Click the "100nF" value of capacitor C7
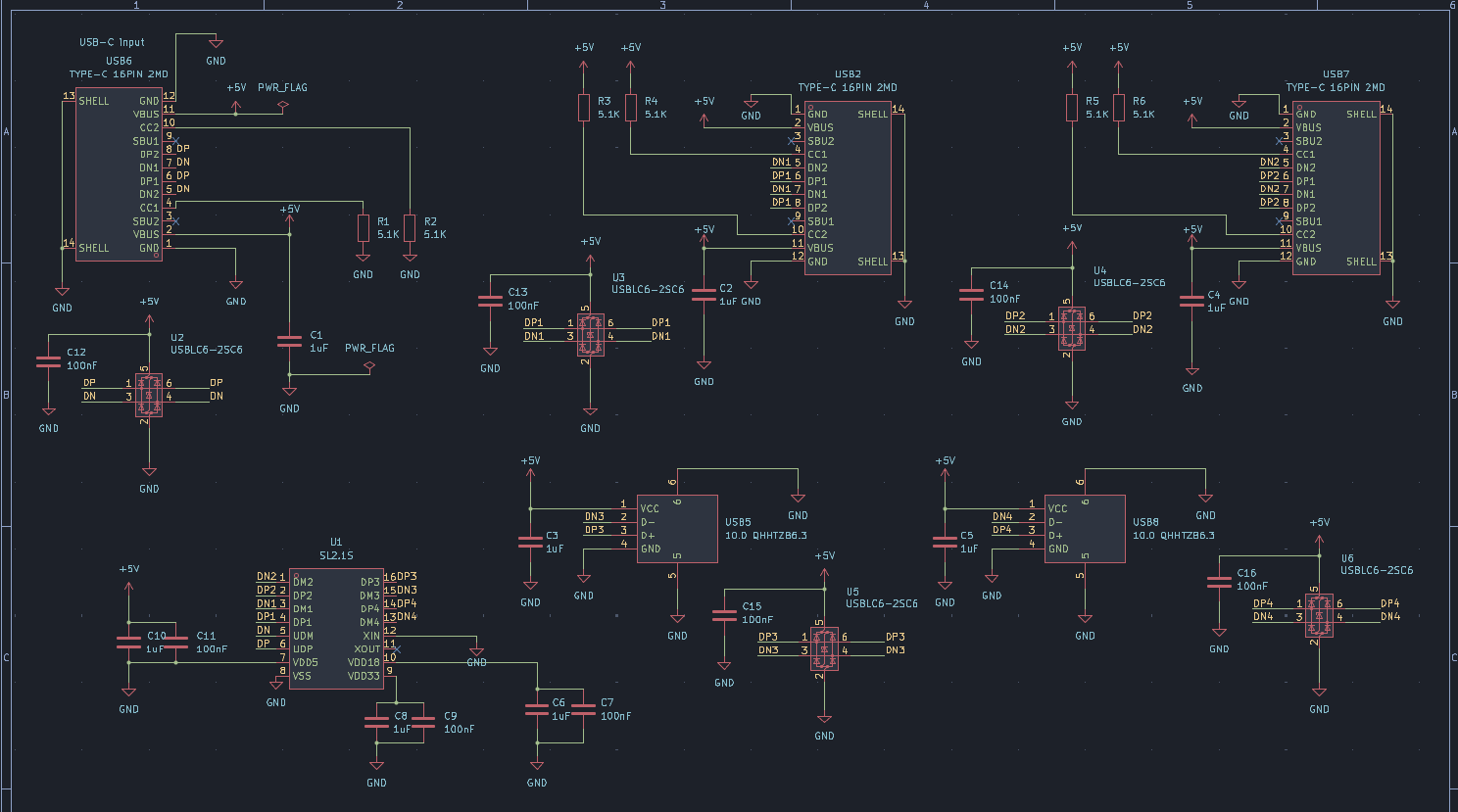This screenshot has height=812, width=1458. 616,716
